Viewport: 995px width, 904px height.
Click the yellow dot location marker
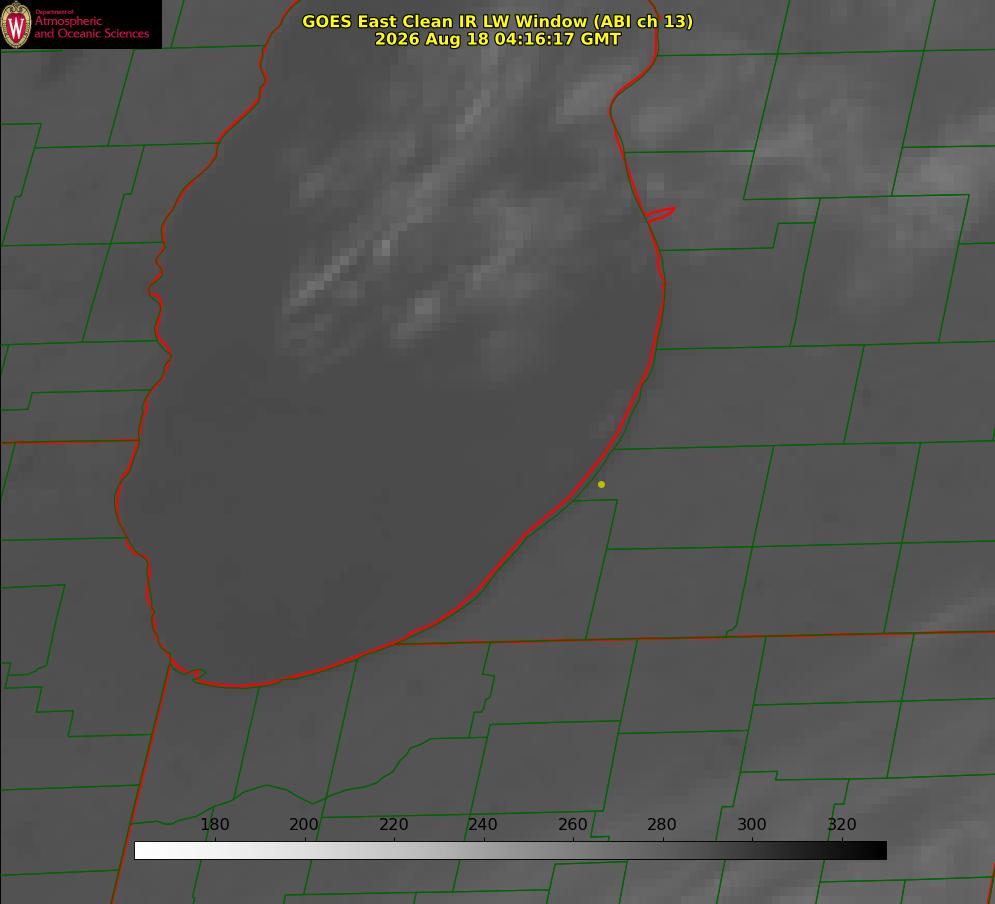(601, 484)
